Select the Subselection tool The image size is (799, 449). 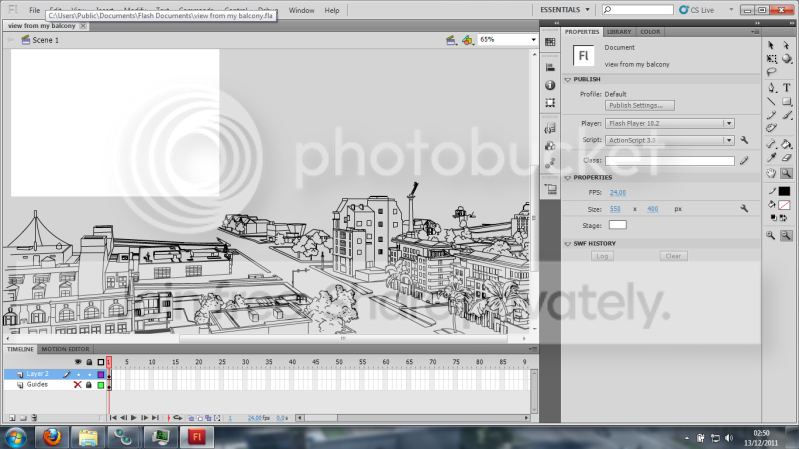pyautogui.click(x=787, y=45)
